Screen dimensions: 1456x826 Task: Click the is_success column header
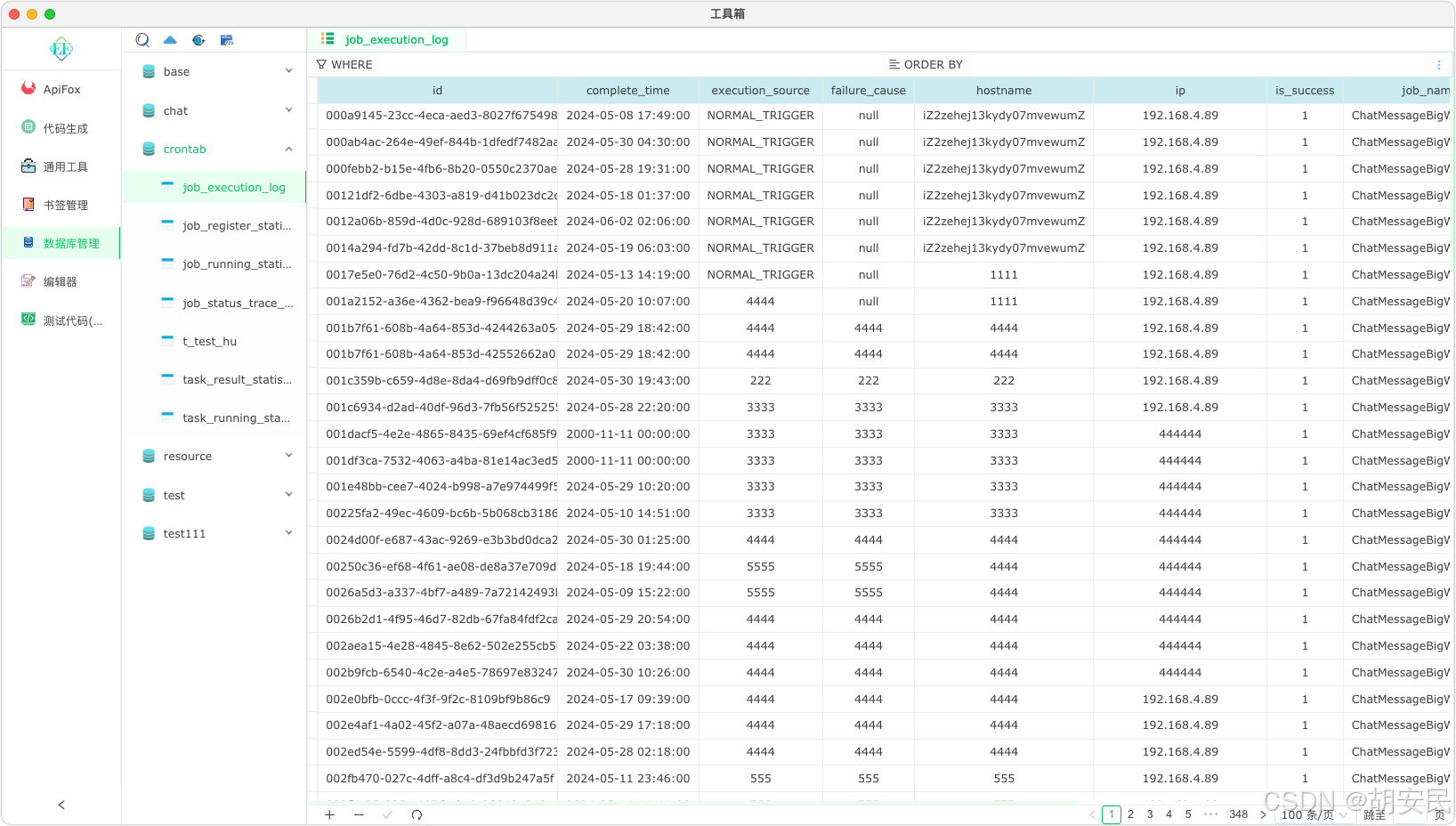point(1305,91)
